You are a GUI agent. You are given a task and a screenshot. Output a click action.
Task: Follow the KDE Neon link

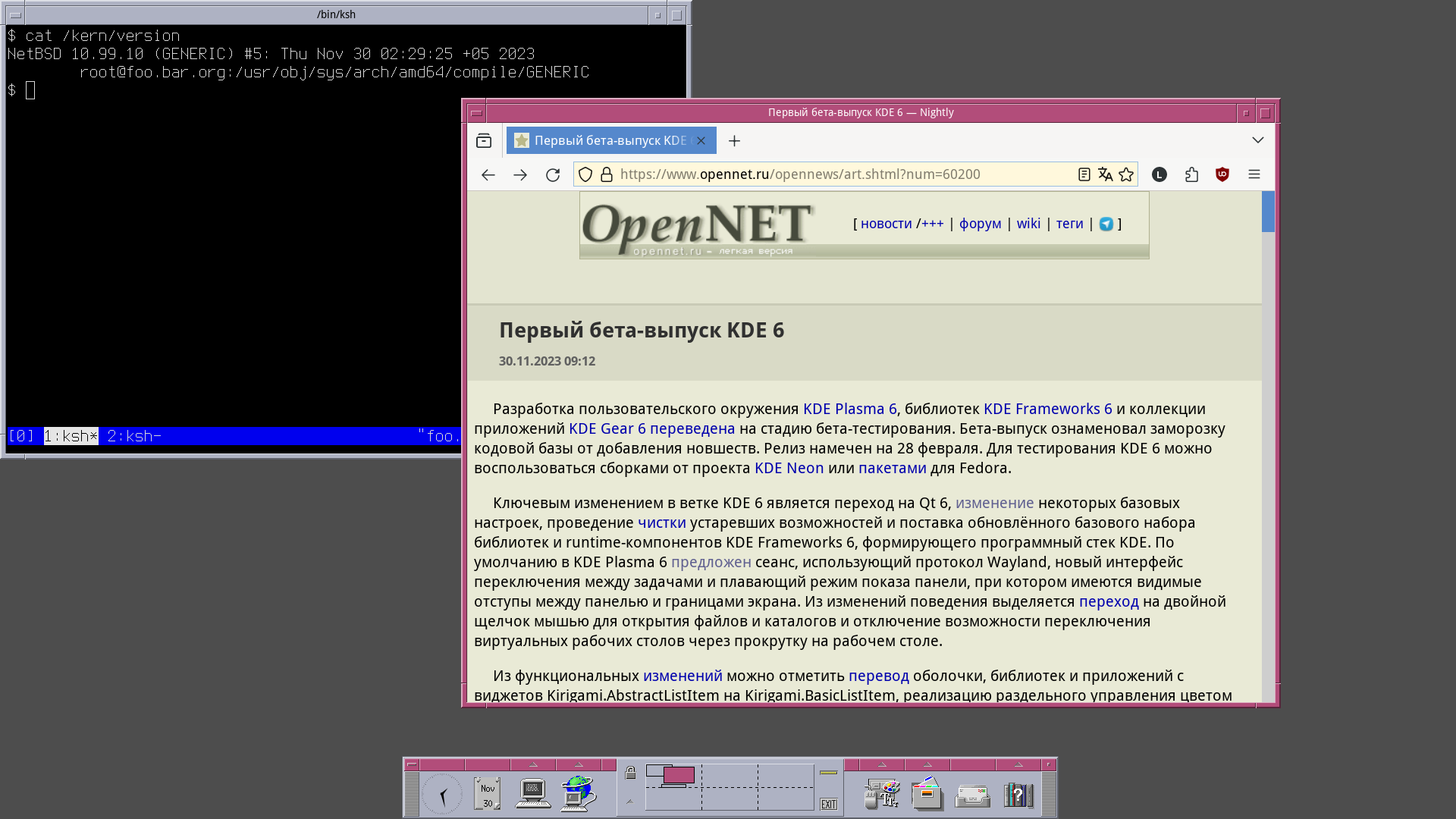pos(789,469)
